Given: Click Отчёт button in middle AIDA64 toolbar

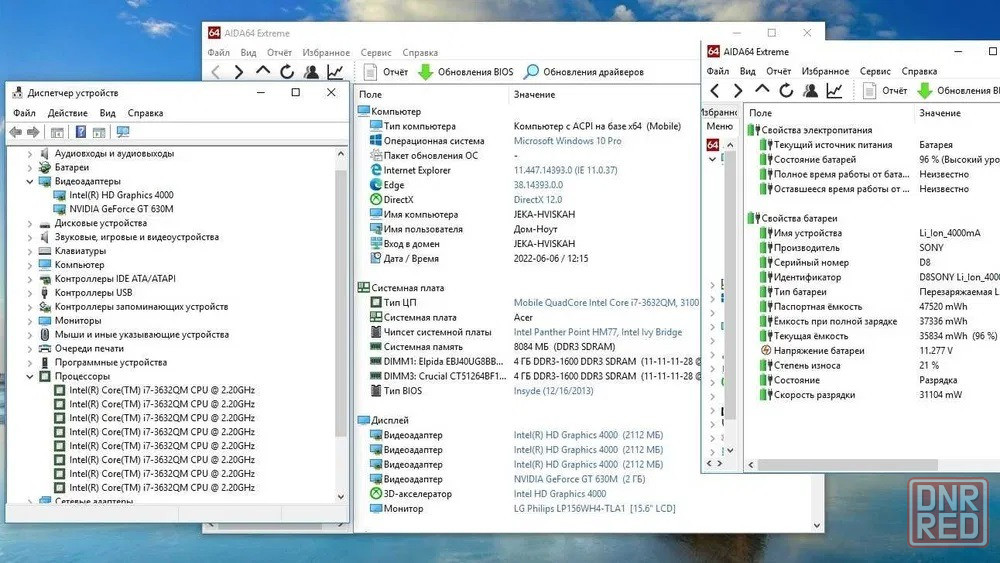Looking at the screenshot, I should pyautogui.click(x=386, y=72).
